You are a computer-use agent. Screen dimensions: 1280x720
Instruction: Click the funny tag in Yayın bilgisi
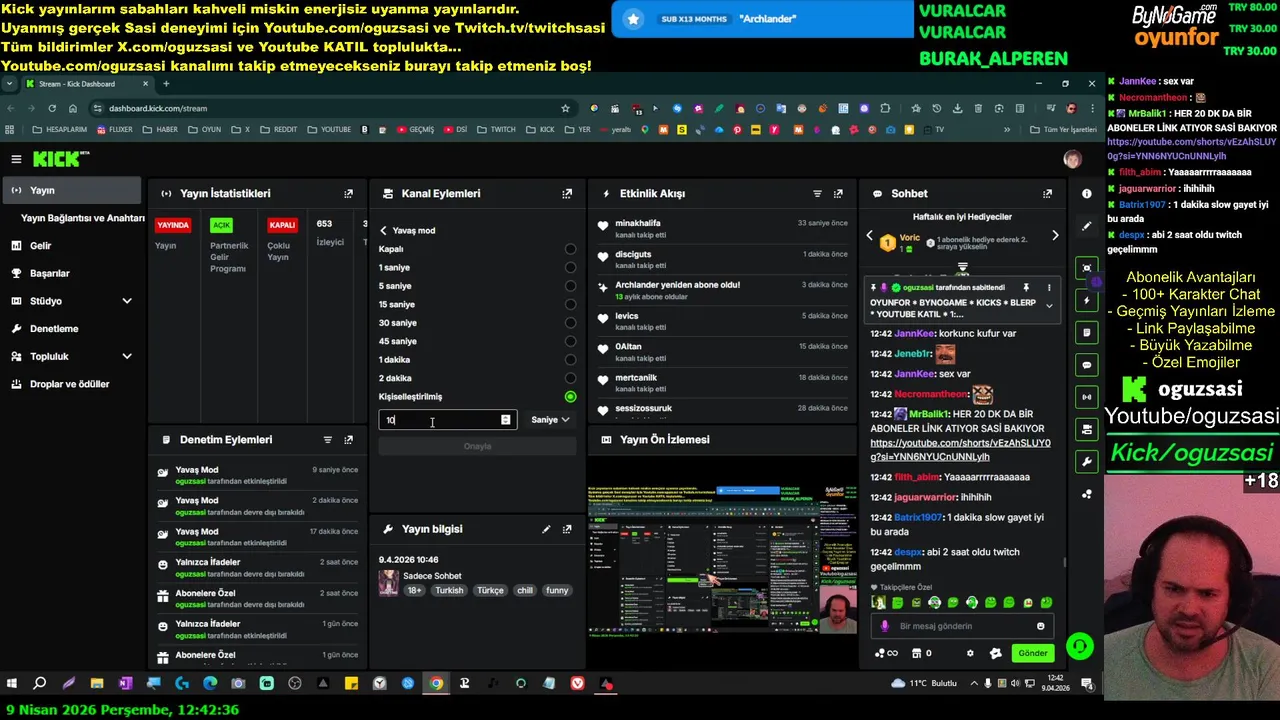[557, 590]
